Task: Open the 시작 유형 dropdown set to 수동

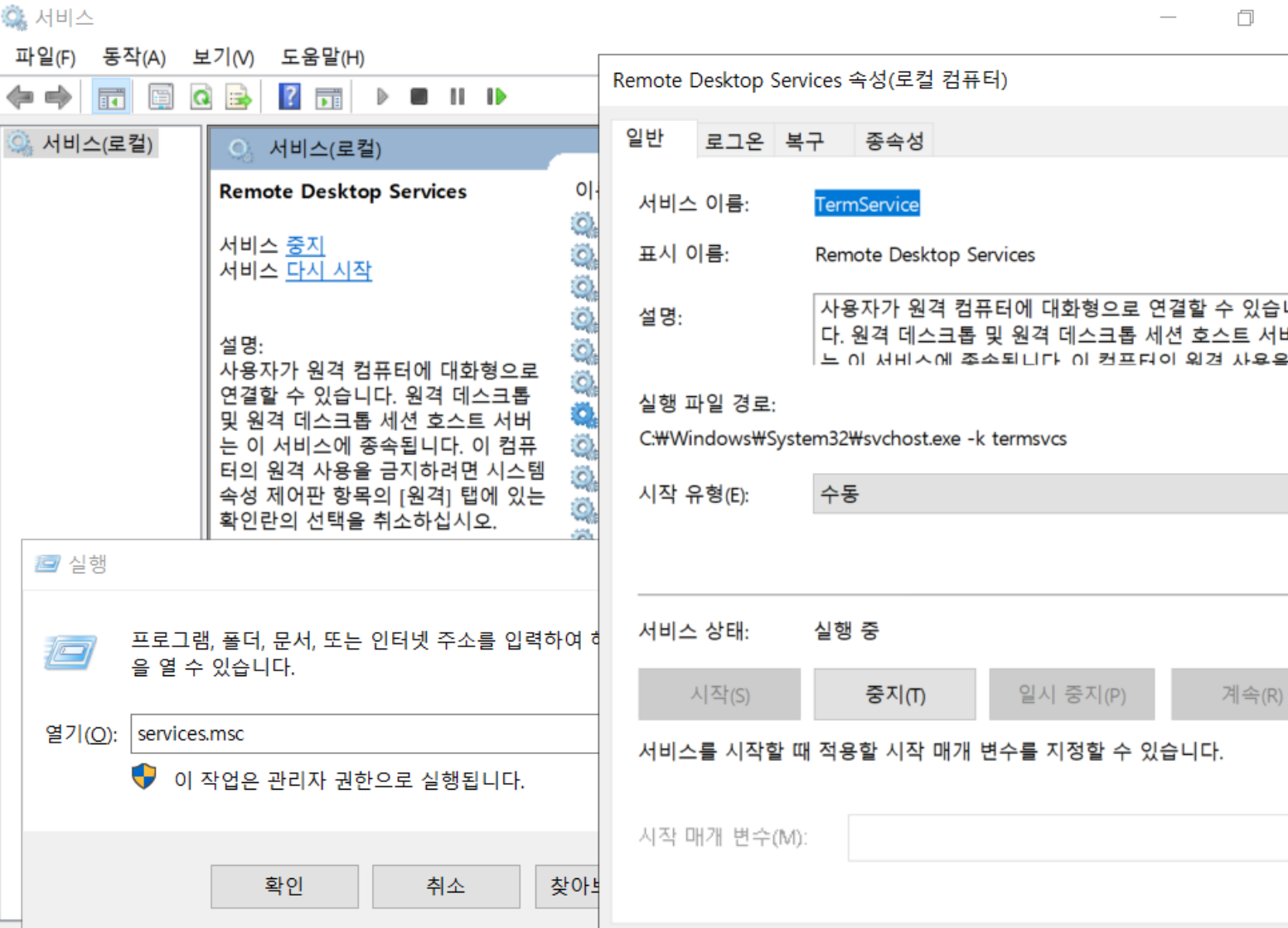Action: 1050,494
